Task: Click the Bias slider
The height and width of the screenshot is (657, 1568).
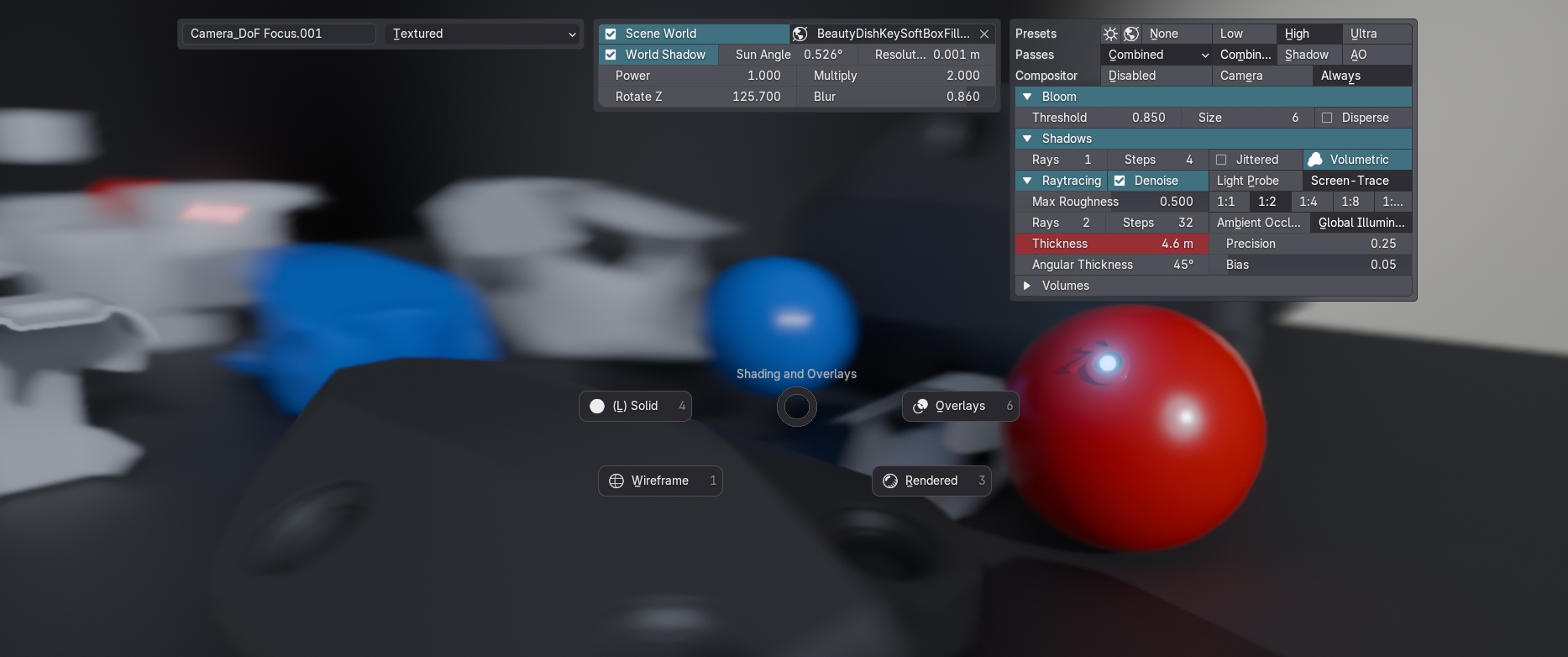Action: point(1310,265)
